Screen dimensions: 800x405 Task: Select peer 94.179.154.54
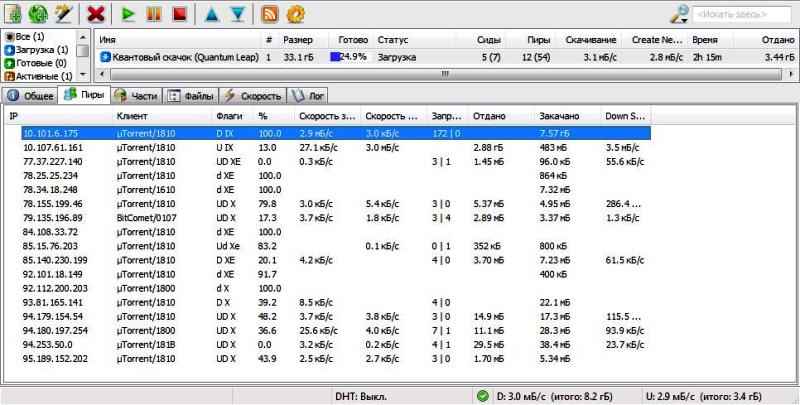coord(336,317)
